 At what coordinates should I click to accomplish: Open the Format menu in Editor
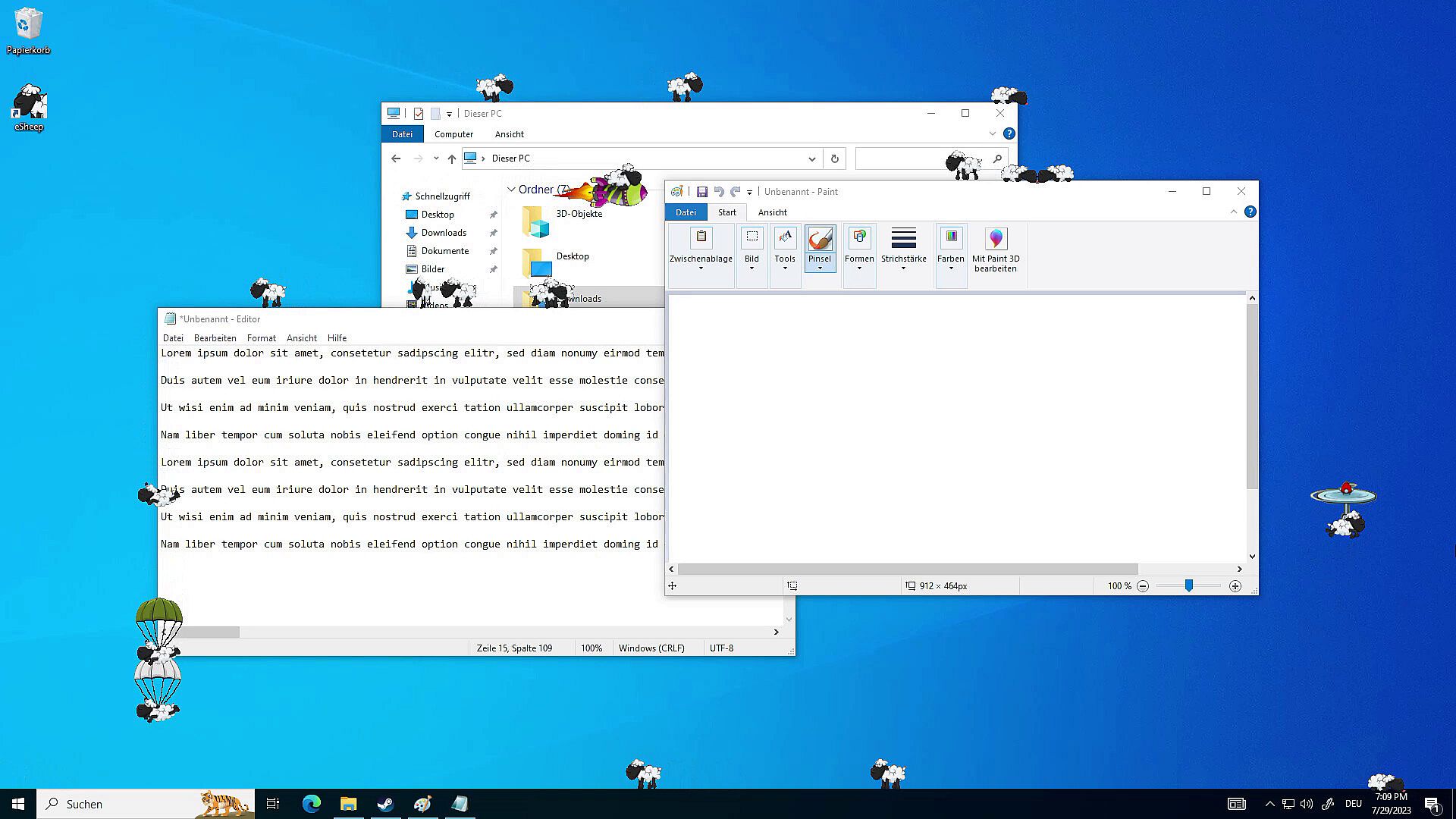coord(261,338)
